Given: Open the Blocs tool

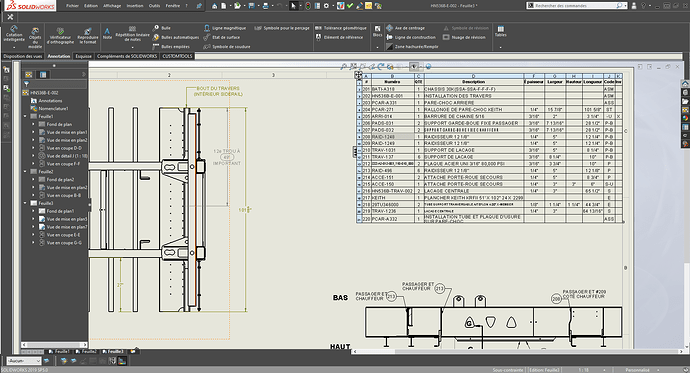Looking at the screenshot, I should [x=378, y=31].
